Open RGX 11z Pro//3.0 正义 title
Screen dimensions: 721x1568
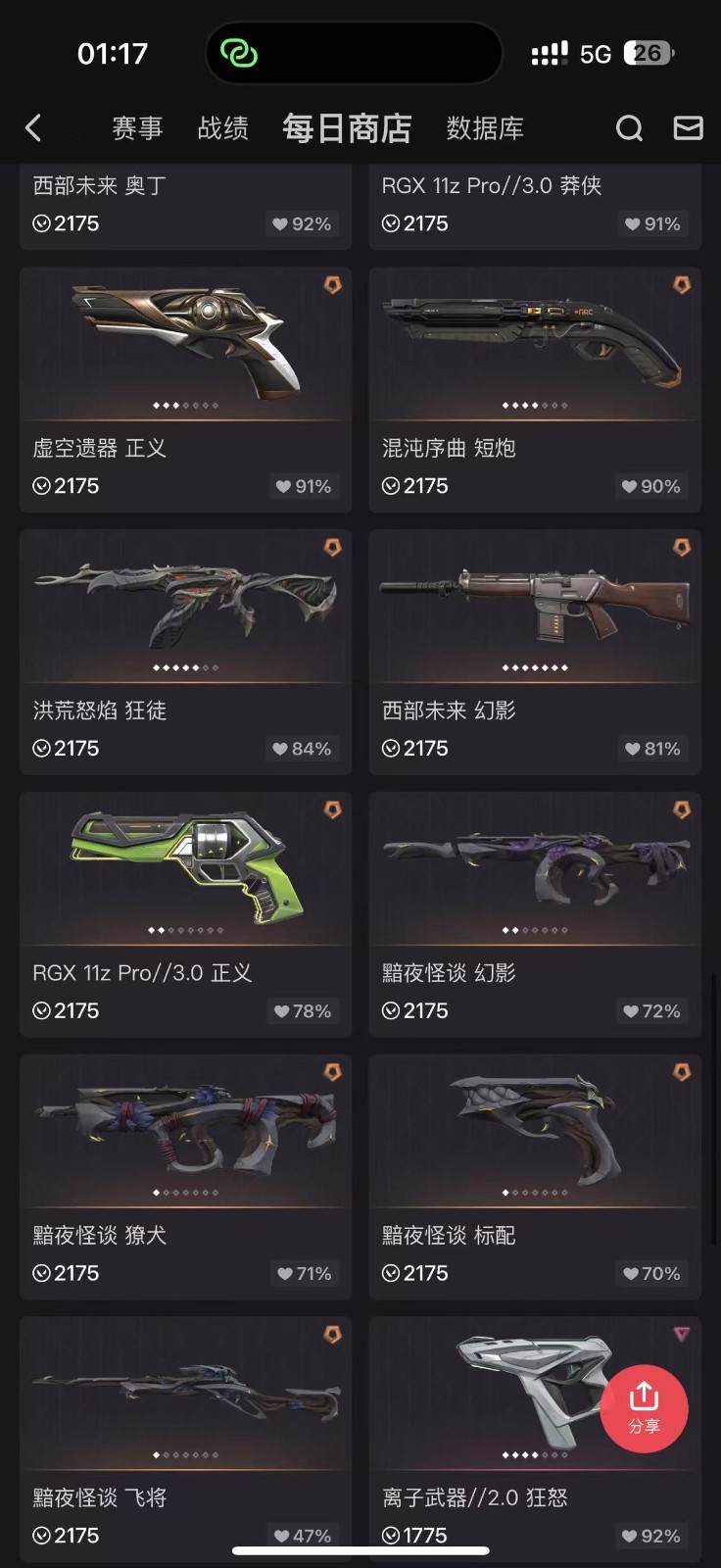143,973
